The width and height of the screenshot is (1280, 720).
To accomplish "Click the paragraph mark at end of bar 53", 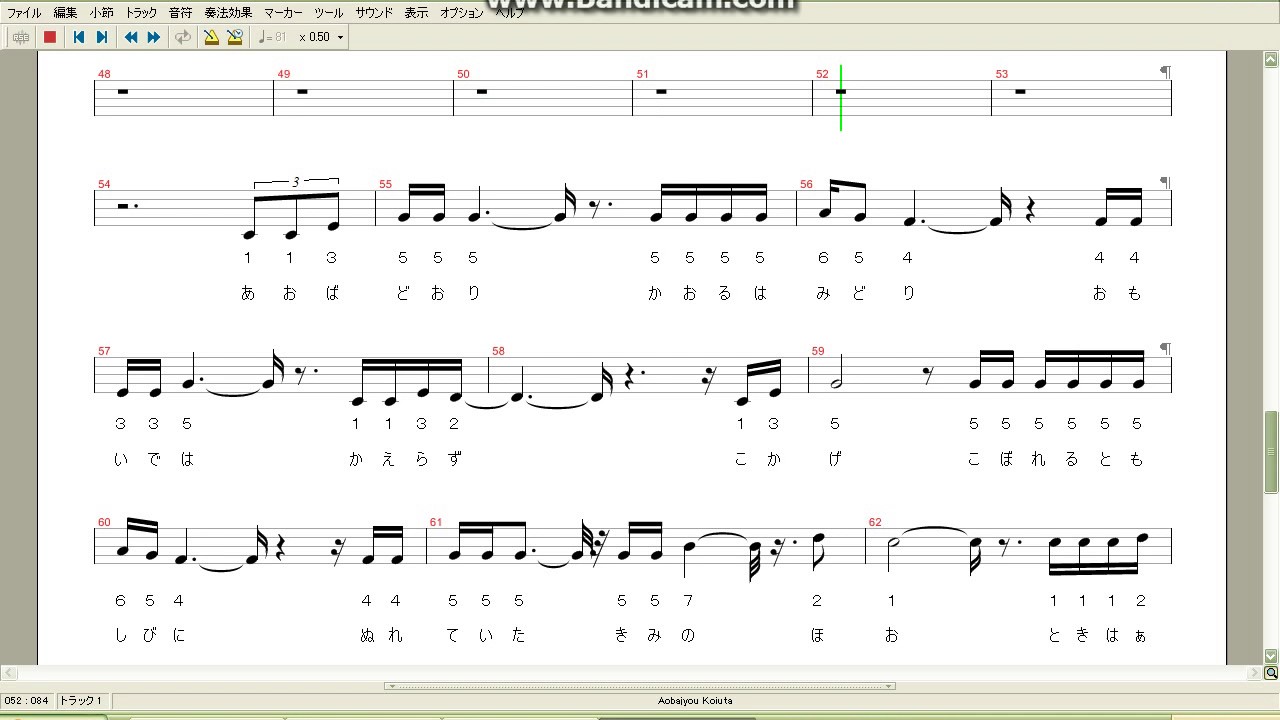I will click(1165, 72).
